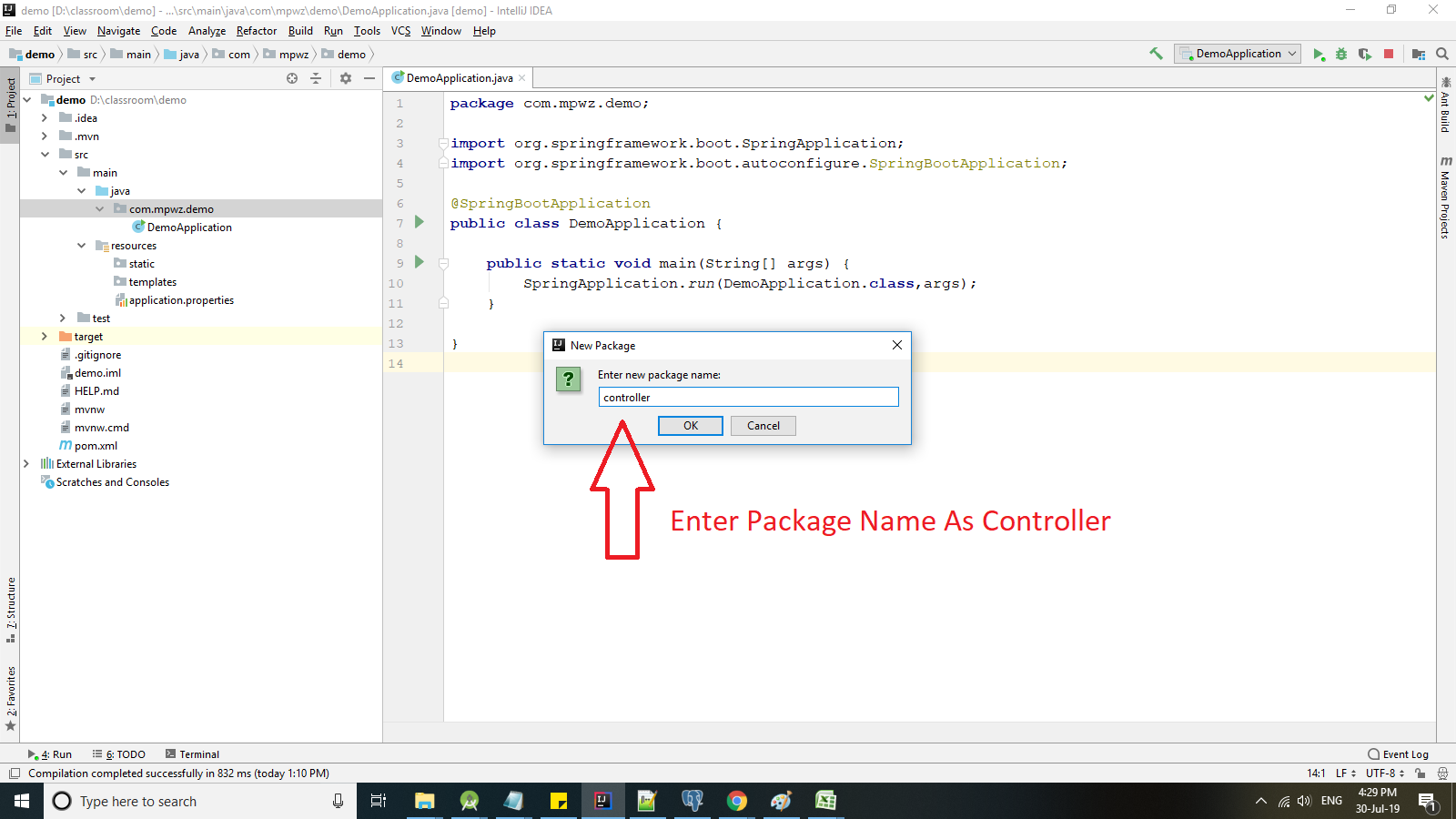Open Excel from the Windows taskbar

pyautogui.click(x=825, y=801)
